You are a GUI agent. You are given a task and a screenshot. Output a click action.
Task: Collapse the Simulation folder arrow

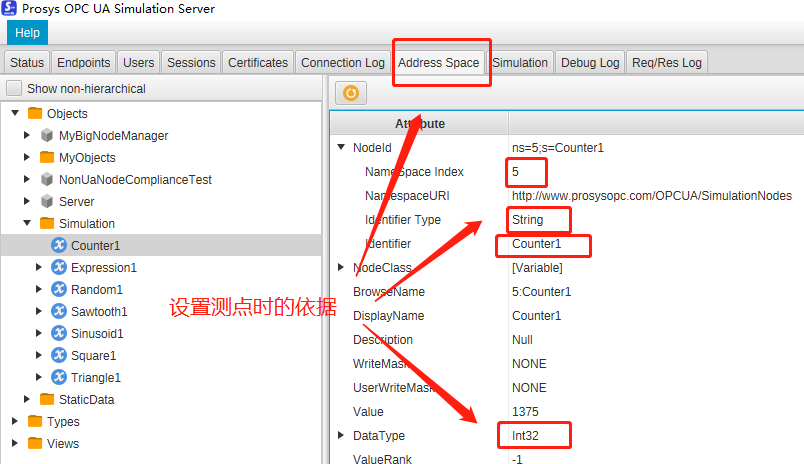pos(27,223)
